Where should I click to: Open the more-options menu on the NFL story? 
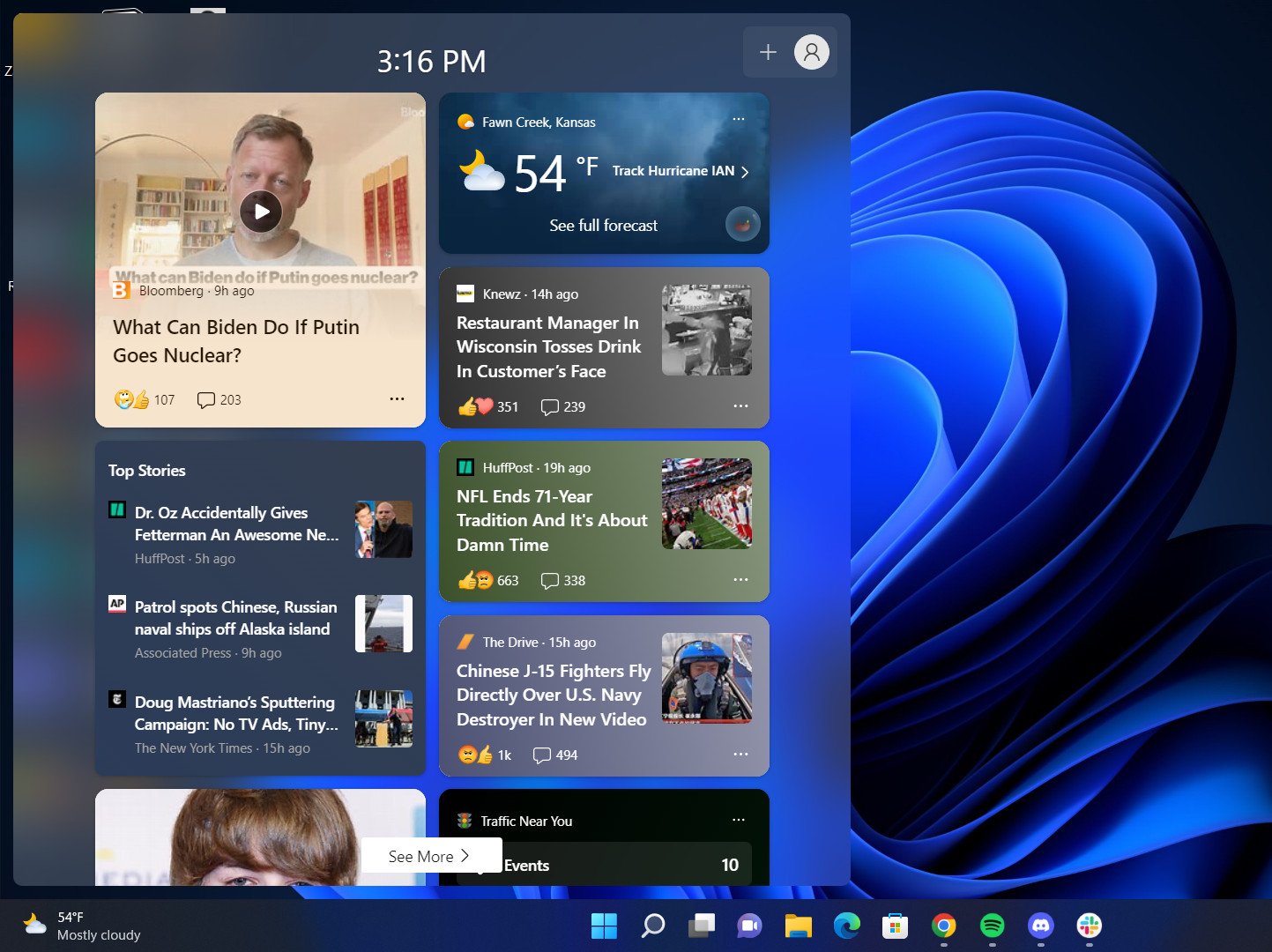[739, 579]
